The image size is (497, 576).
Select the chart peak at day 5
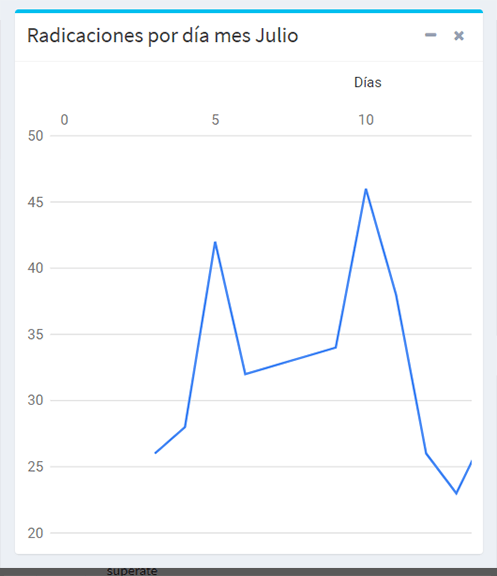click(215, 242)
